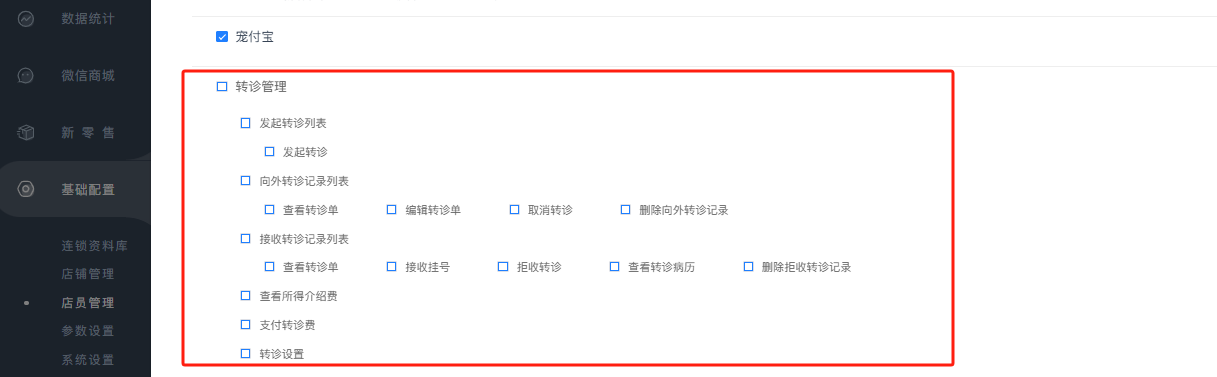The image size is (1217, 377).
Task: Click the 基础配置 gear icon
Action: pyautogui.click(x=27, y=190)
